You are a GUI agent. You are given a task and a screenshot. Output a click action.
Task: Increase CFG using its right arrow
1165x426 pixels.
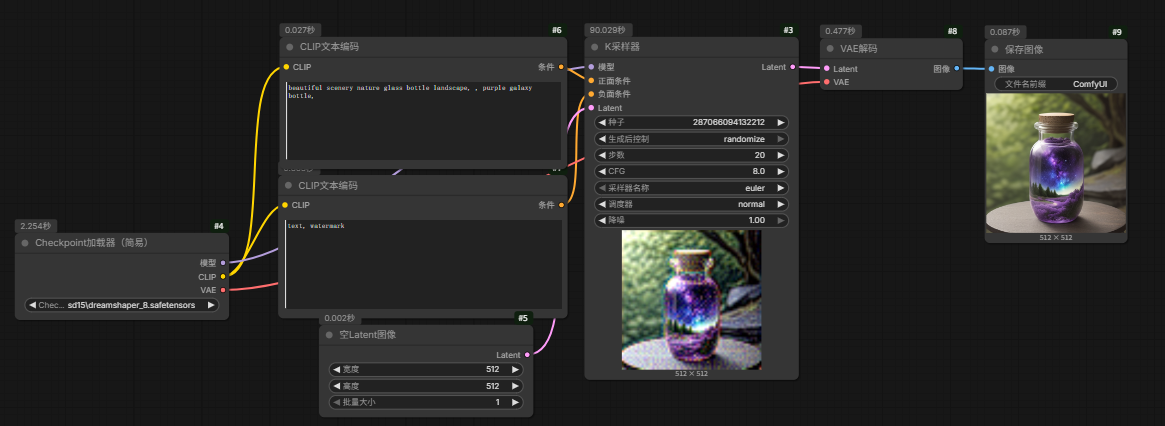pos(781,172)
